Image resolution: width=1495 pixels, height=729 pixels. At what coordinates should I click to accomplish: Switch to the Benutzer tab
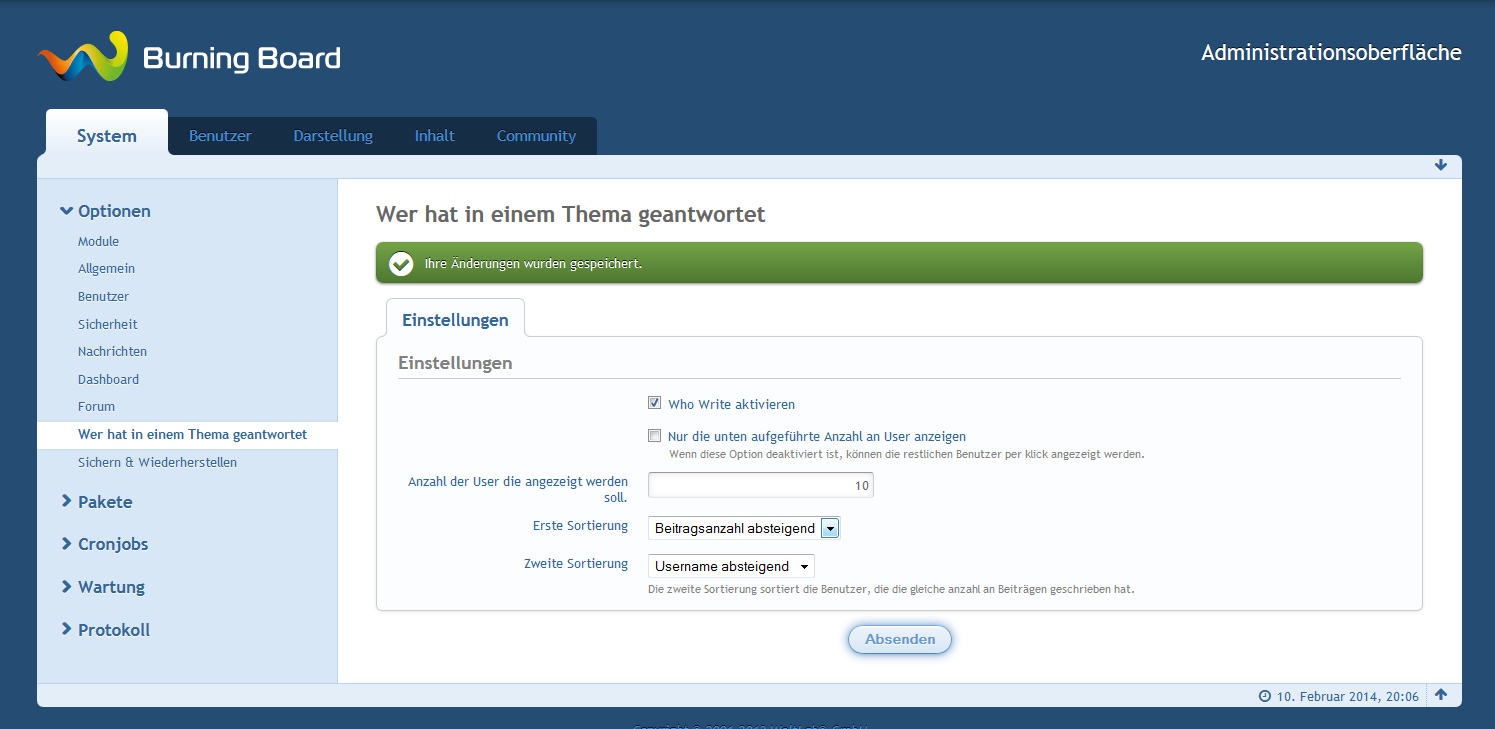[220, 136]
